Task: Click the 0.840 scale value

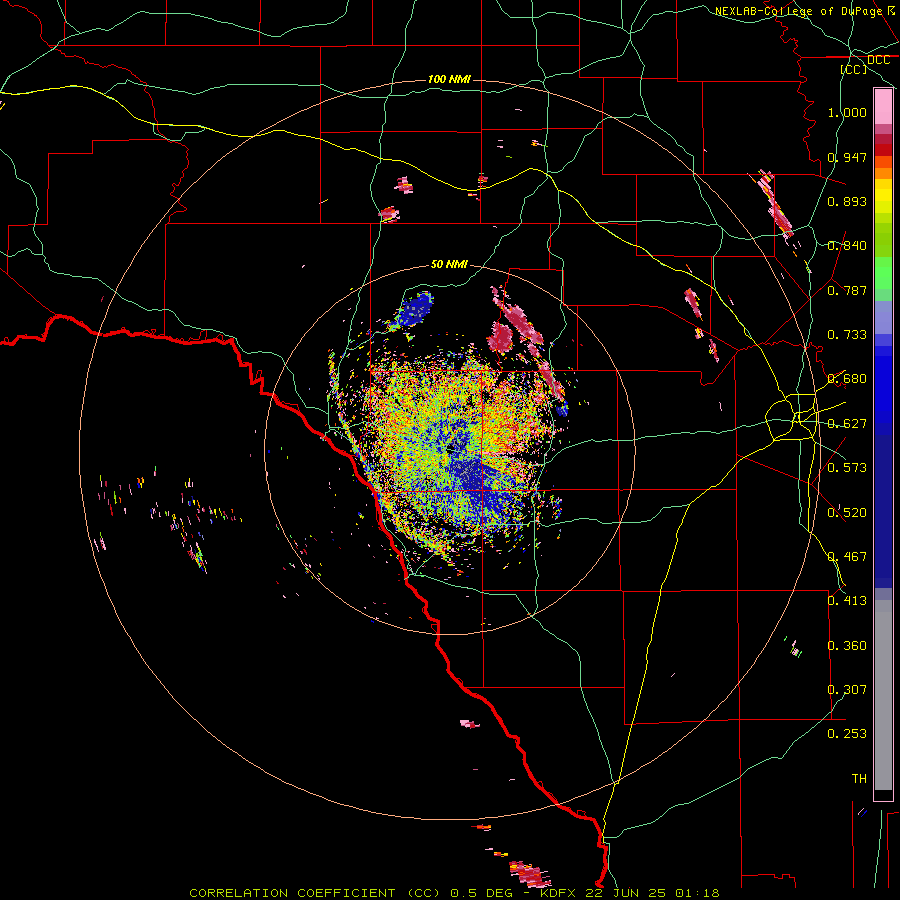Action: [847, 246]
